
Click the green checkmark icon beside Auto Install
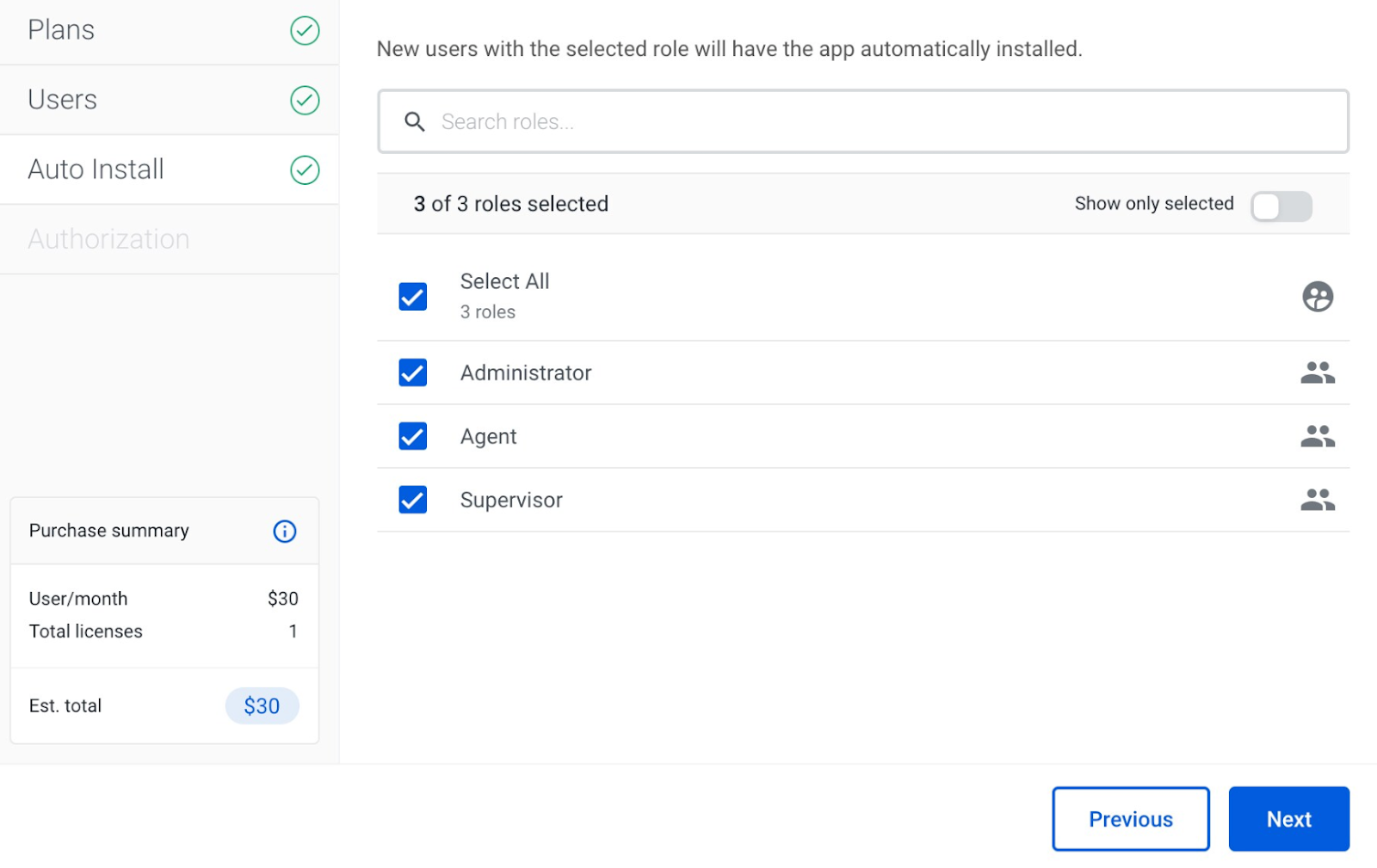pos(305,170)
